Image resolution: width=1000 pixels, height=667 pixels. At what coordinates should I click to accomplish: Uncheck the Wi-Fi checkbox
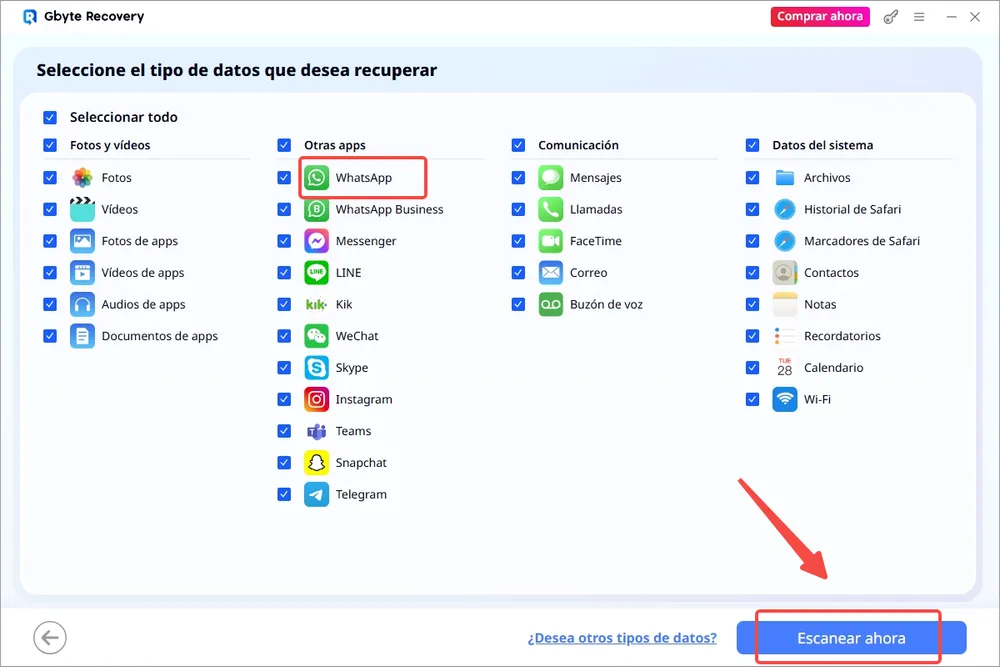pos(752,399)
